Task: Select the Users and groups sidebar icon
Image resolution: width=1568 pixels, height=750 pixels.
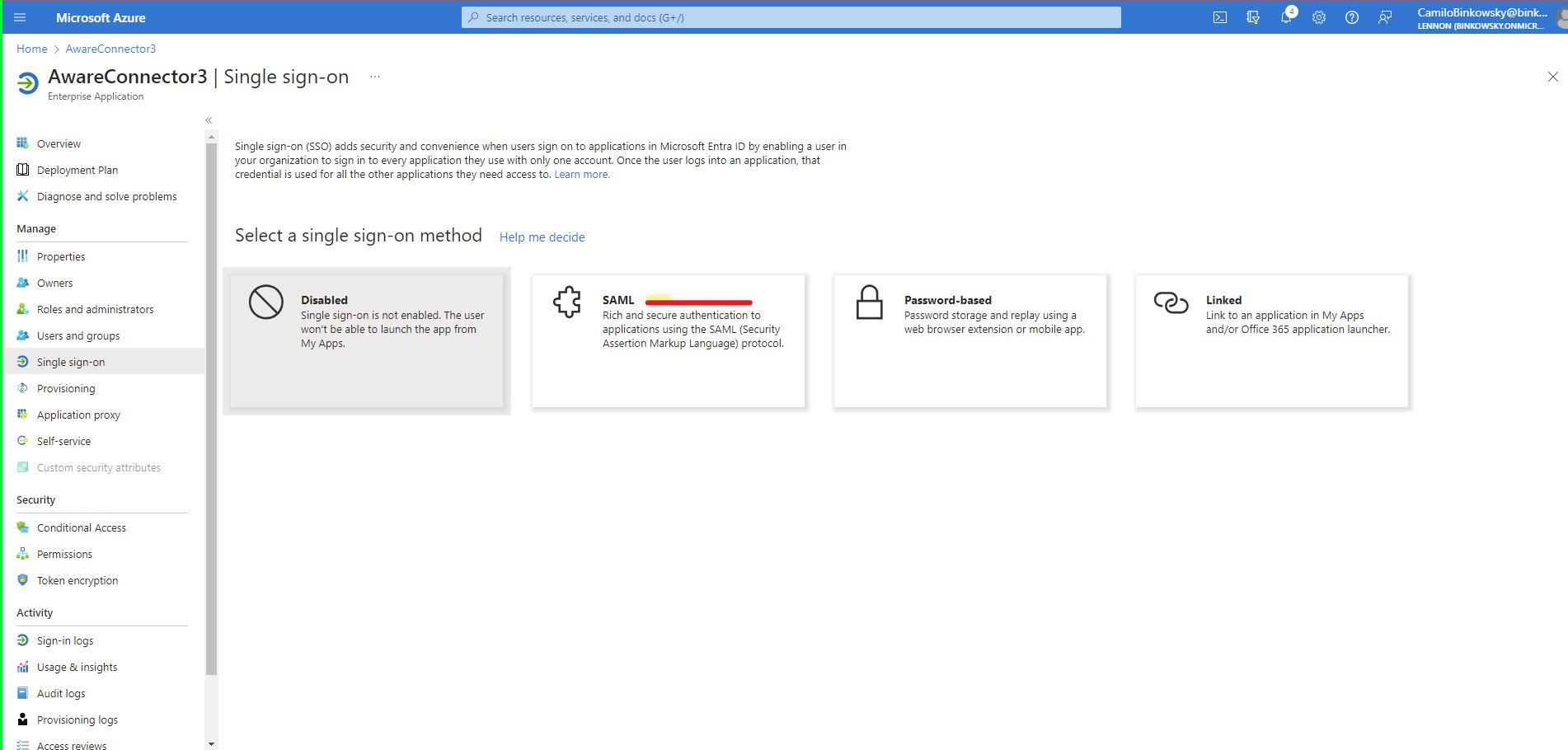Action: pos(22,335)
